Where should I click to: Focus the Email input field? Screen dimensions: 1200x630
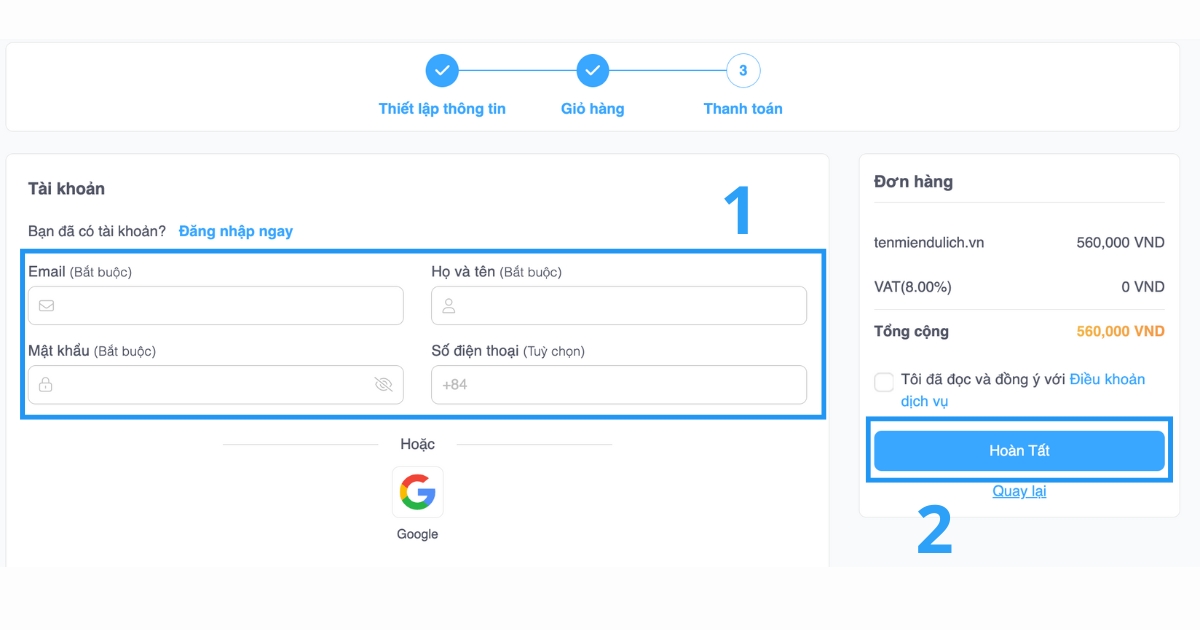[x=225, y=306]
